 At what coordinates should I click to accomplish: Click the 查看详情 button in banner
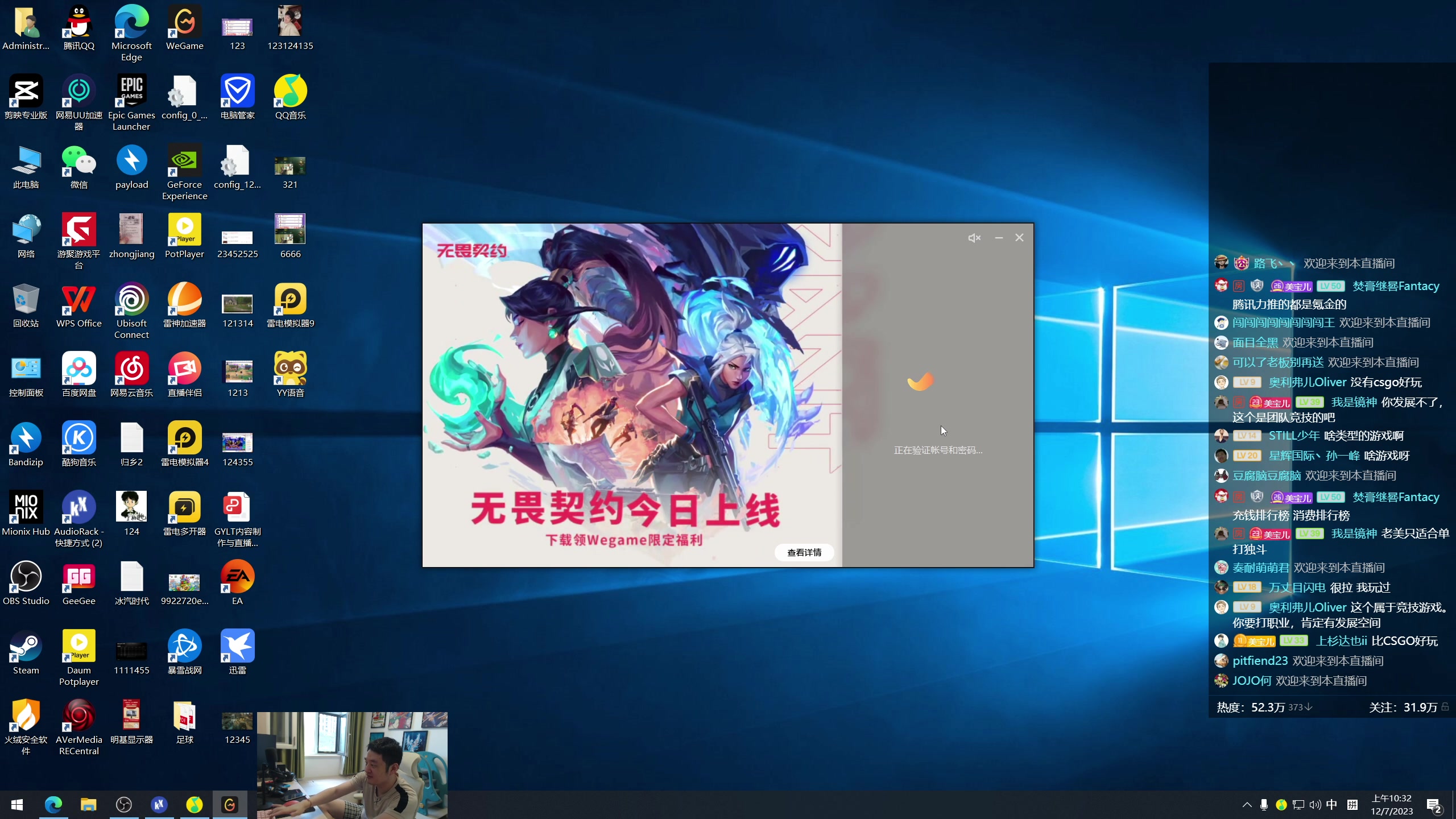(x=804, y=552)
